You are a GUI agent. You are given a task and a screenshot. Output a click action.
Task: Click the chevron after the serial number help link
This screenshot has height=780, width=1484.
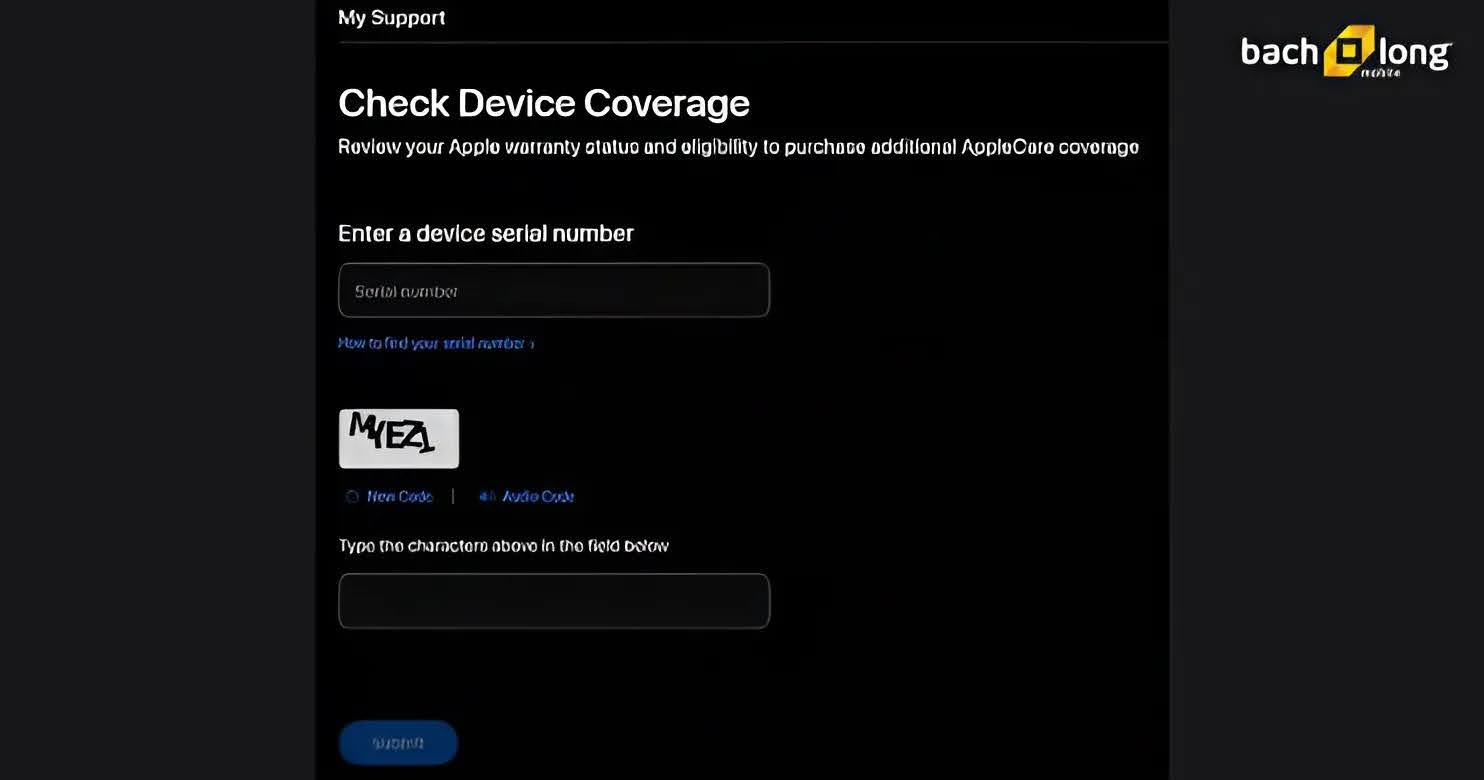coord(531,344)
